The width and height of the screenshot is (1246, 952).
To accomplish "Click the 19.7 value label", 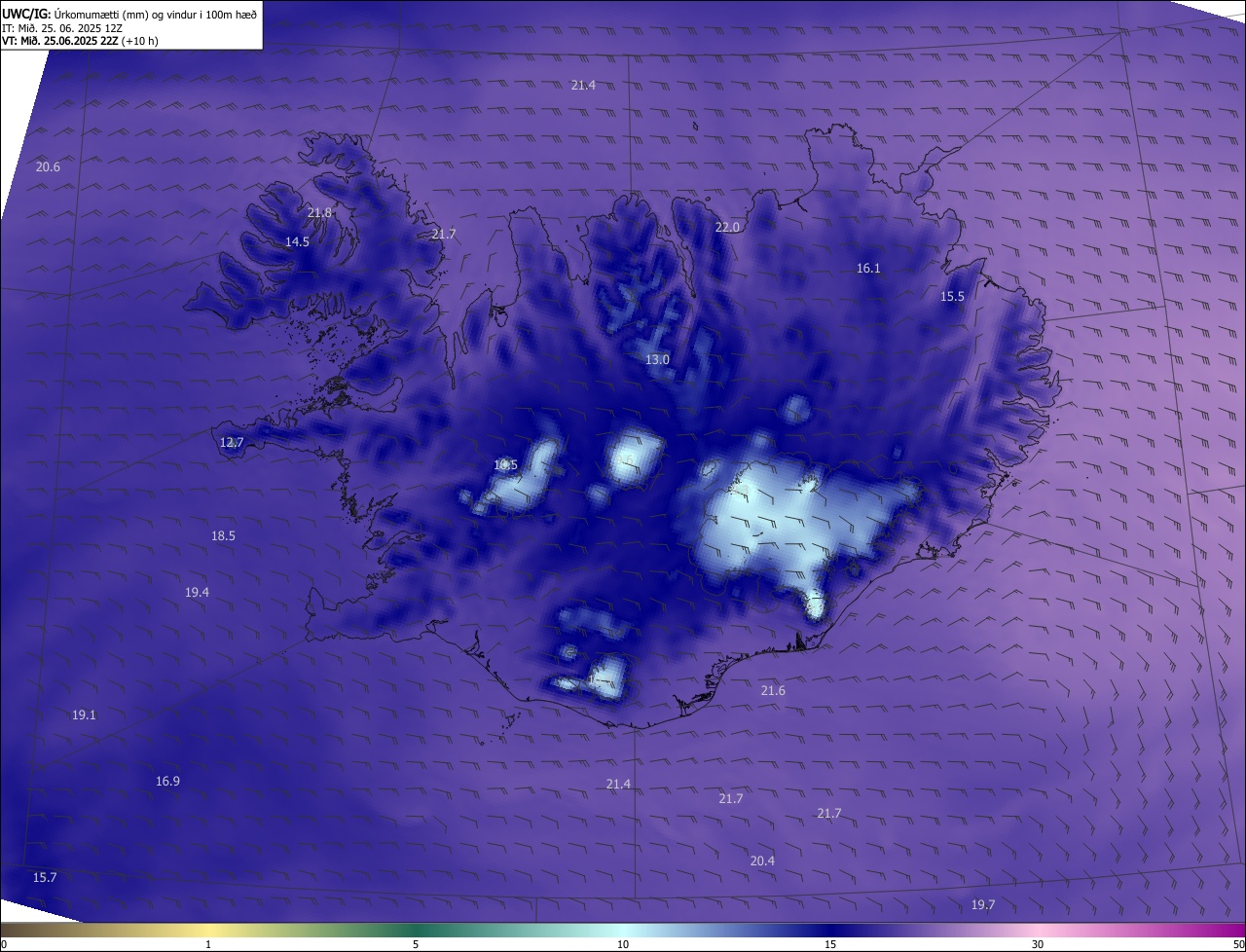I will (983, 905).
